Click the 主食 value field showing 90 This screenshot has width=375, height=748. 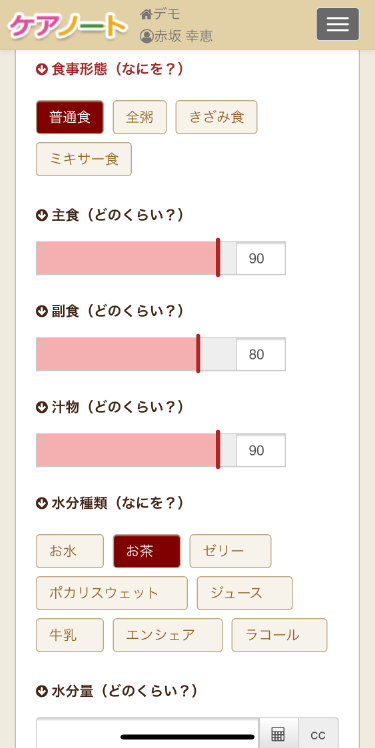(x=261, y=258)
